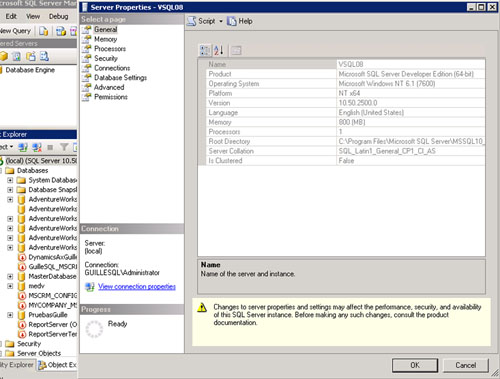This screenshot has width=500, height=379.
Task: Click the medv database cylinder icon
Action: pyautogui.click(x=22, y=286)
